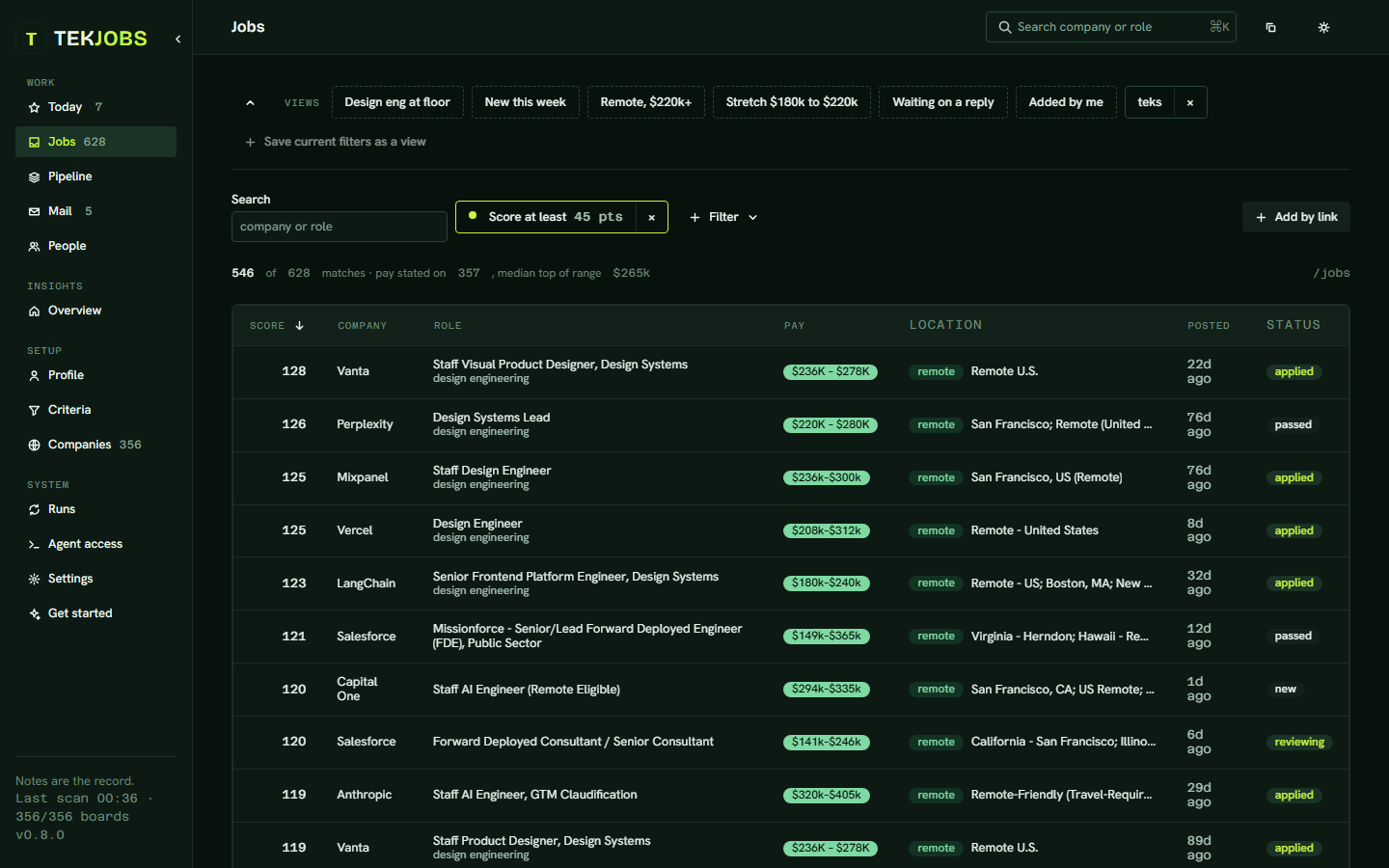Select the Design eng at floor view
This screenshot has width=1389, height=868.
pyautogui.click(x=397, y=102)
